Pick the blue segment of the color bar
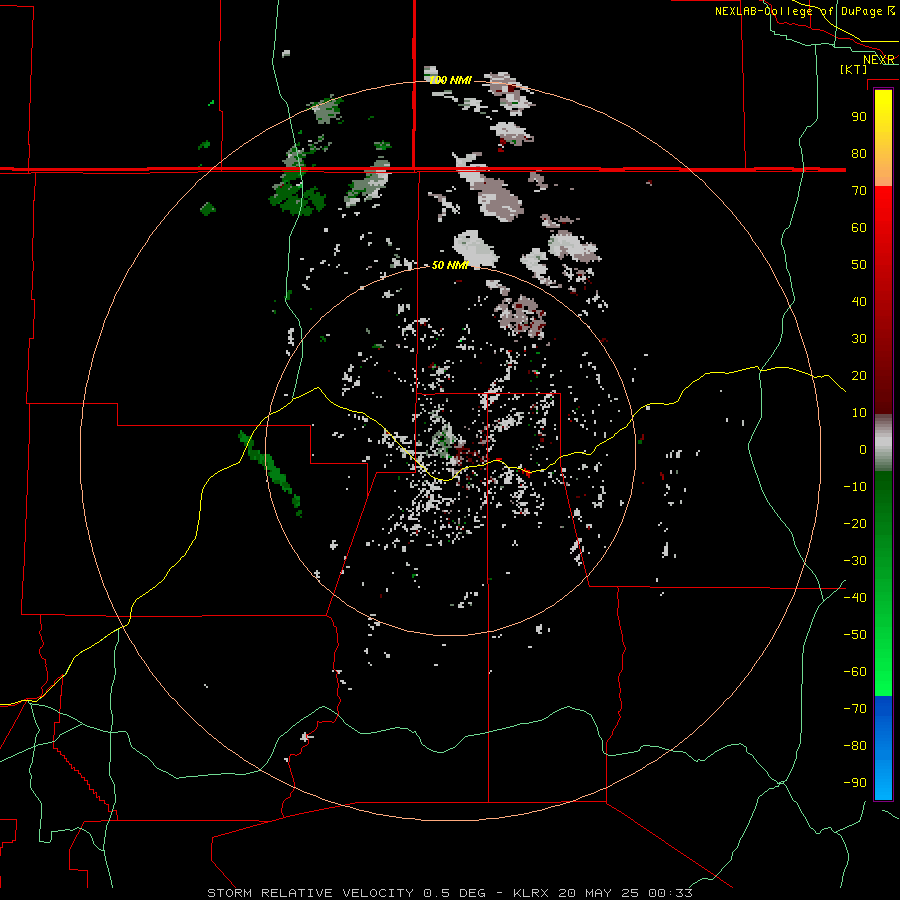The image size is (900, 900). pyautogui.click(x=883, y=748)
